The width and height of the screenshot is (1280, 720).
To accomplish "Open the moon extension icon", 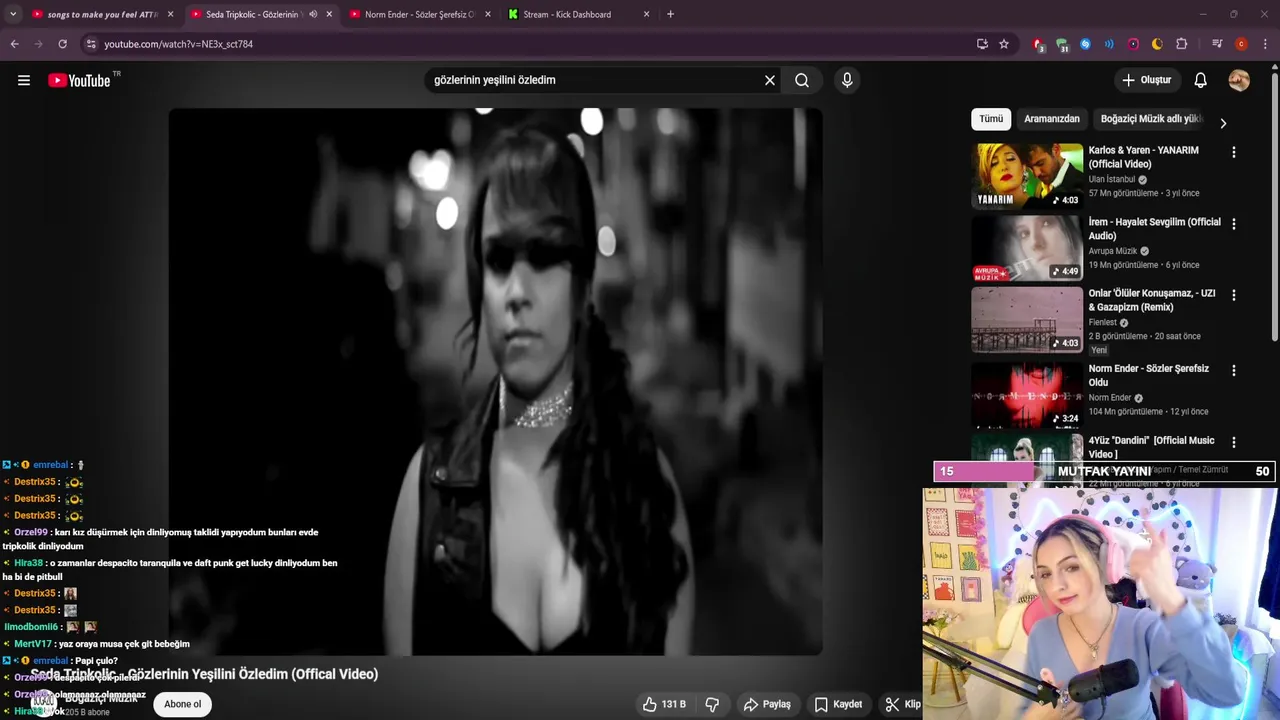I will [x=1157, y=44].
